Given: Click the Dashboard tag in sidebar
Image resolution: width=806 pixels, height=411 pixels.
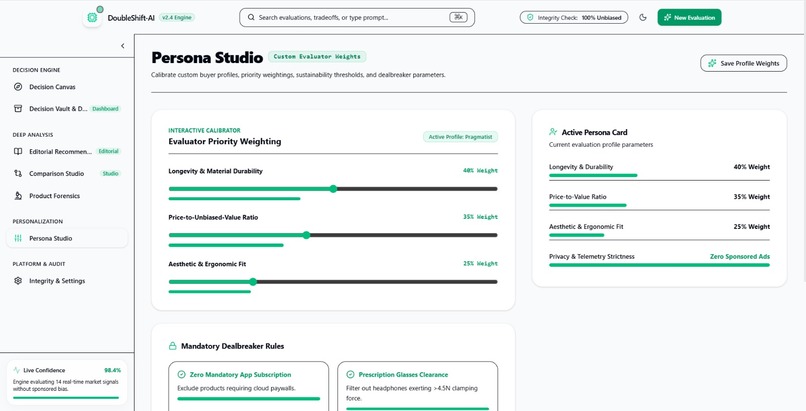Looking at the screenshot, I should click(105, 108).
